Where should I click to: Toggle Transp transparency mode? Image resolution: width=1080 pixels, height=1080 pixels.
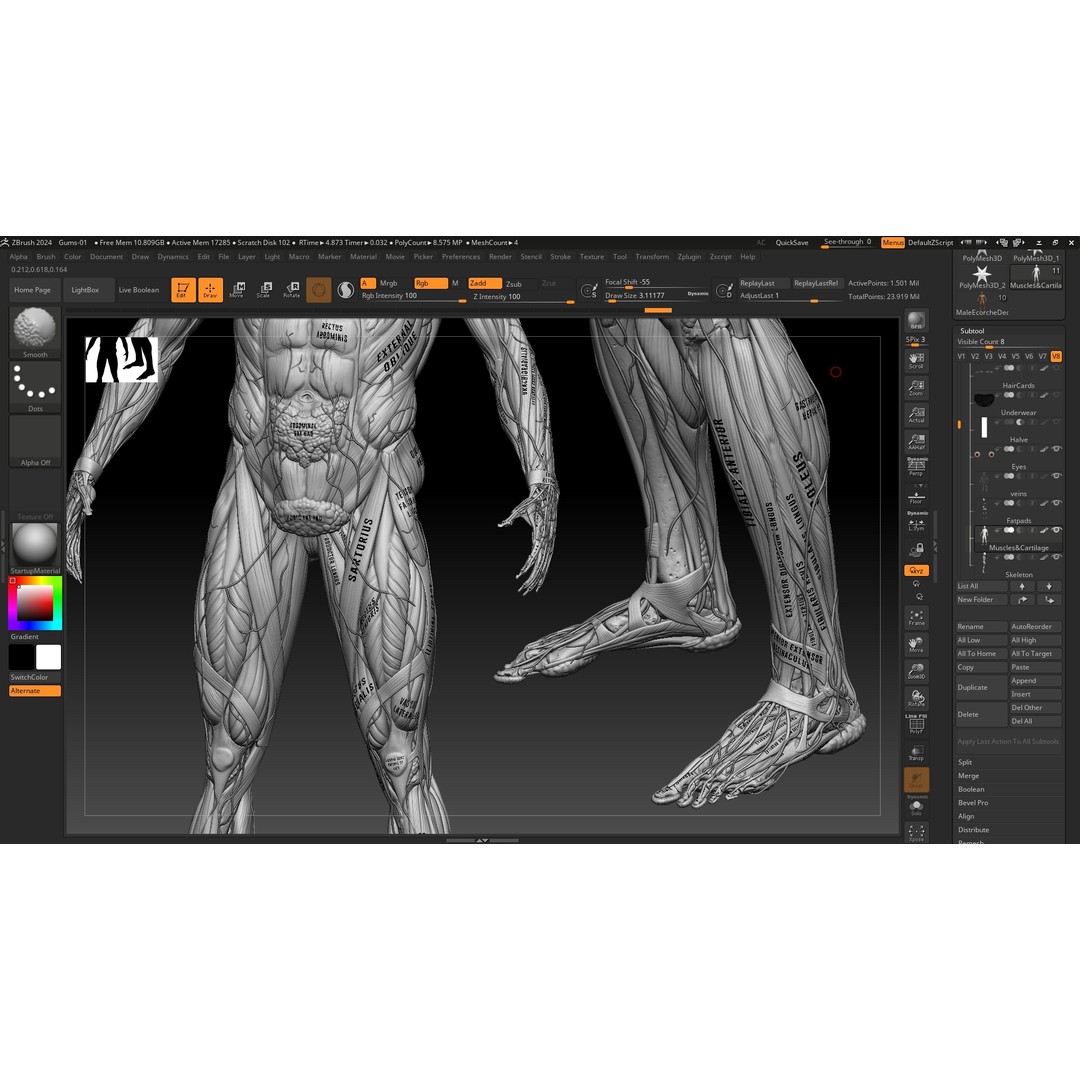[916, 753]
